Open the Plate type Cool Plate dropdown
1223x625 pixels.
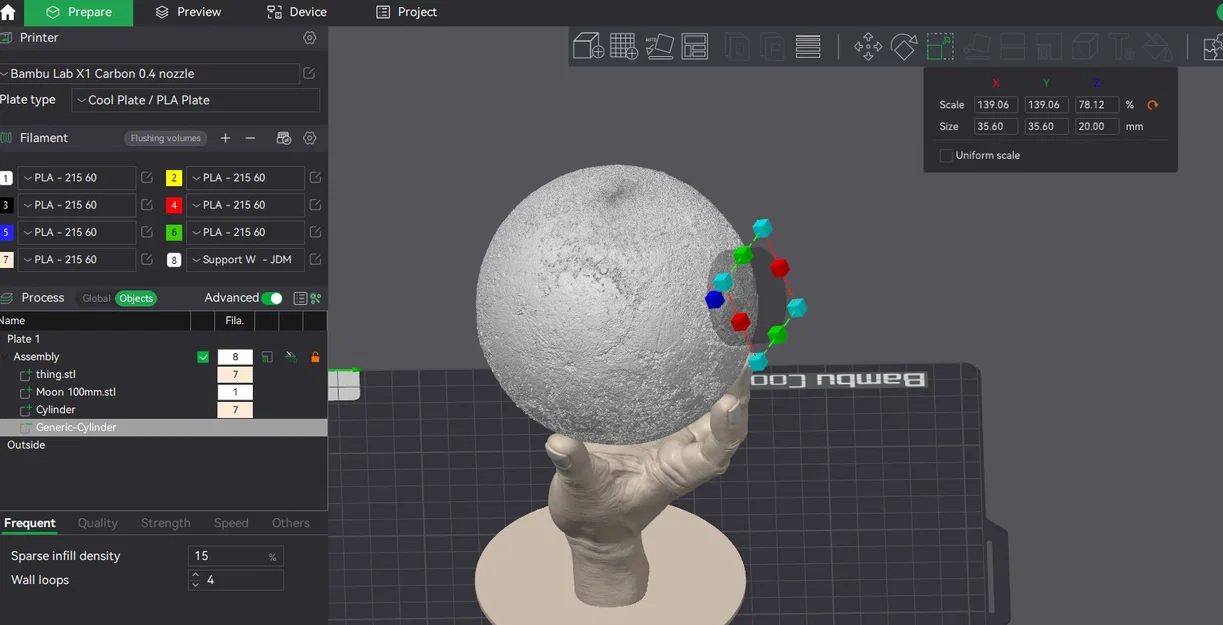pyautogui.click(x=196, y=100)
